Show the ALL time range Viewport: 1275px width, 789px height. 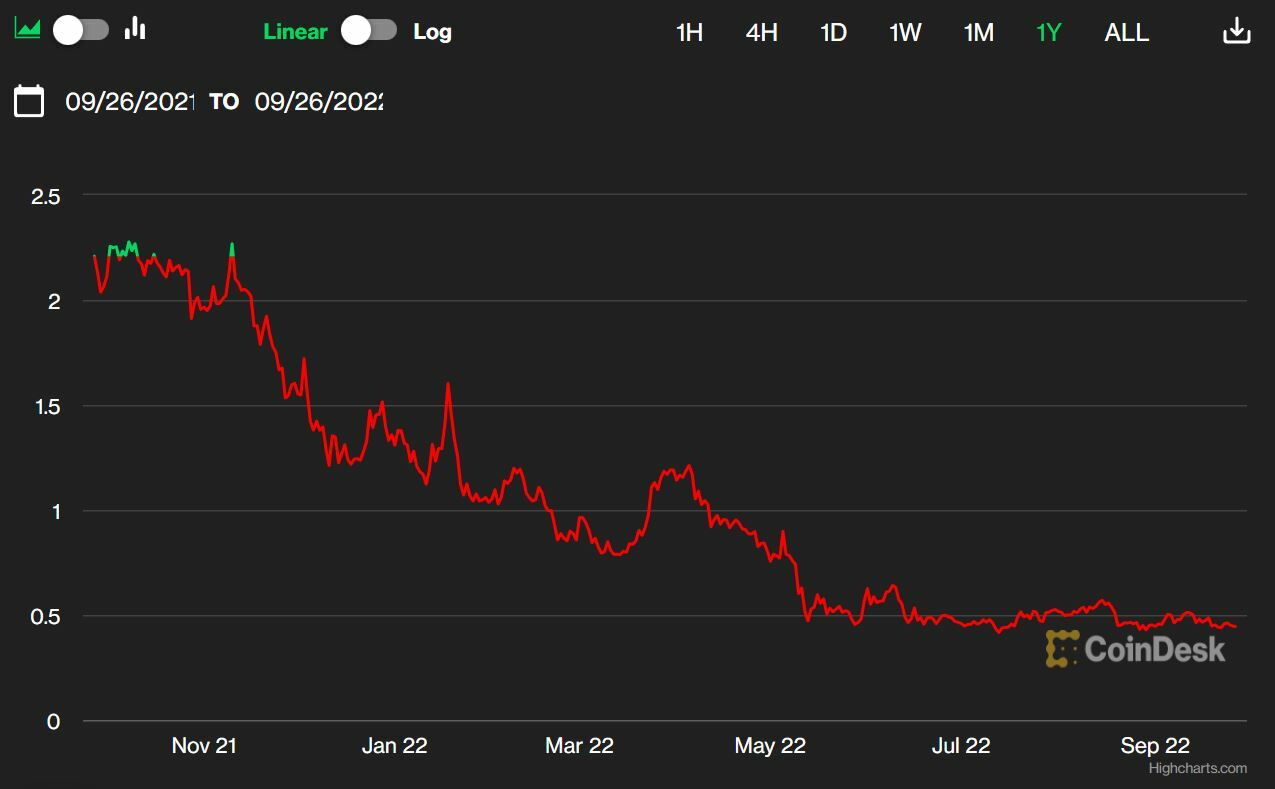(1127, 33)
